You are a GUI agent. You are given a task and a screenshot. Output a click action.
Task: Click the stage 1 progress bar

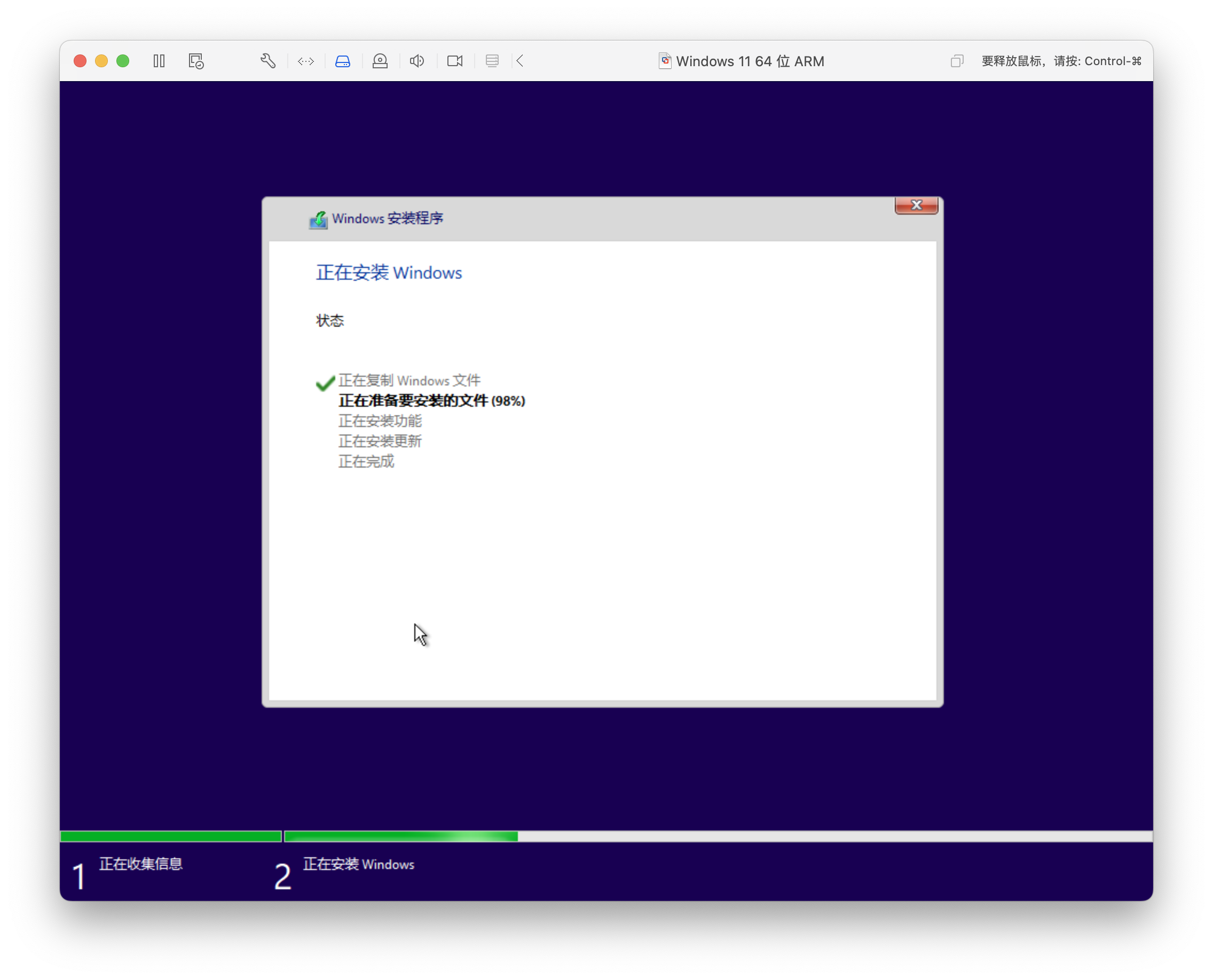coord(170,836)
